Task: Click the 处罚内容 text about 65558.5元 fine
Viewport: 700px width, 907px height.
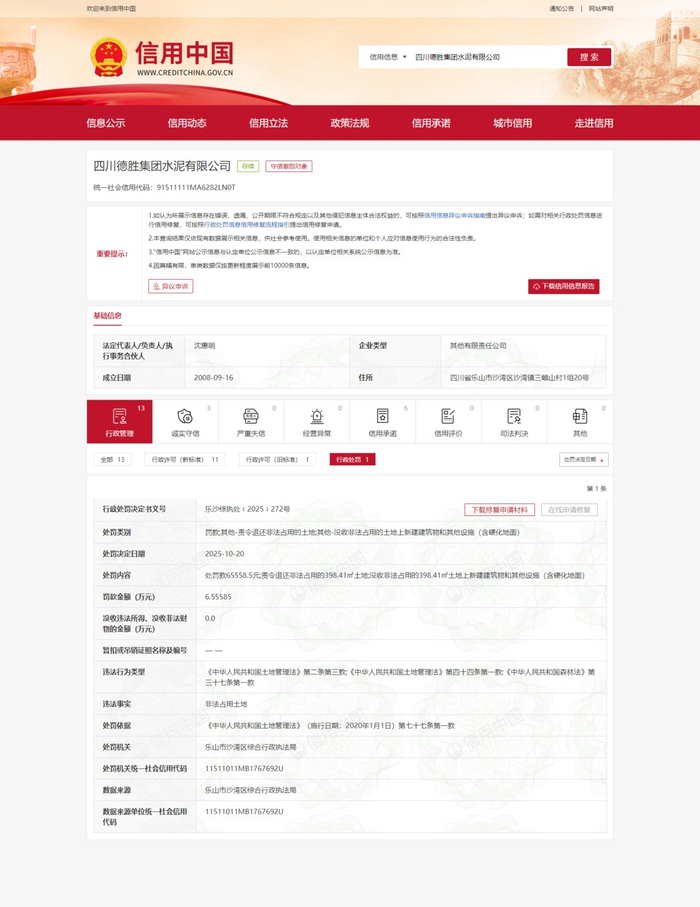Action: click(395, 575)
